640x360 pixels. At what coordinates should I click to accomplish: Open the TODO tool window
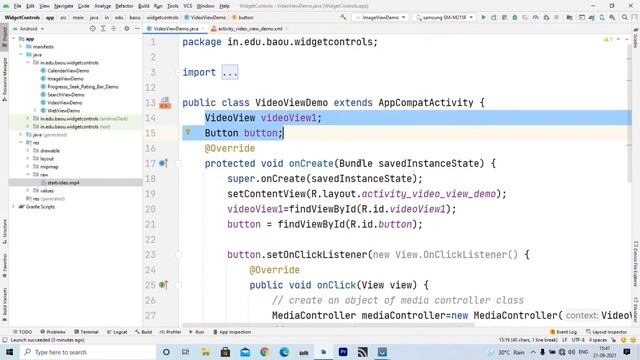(22, 332)
